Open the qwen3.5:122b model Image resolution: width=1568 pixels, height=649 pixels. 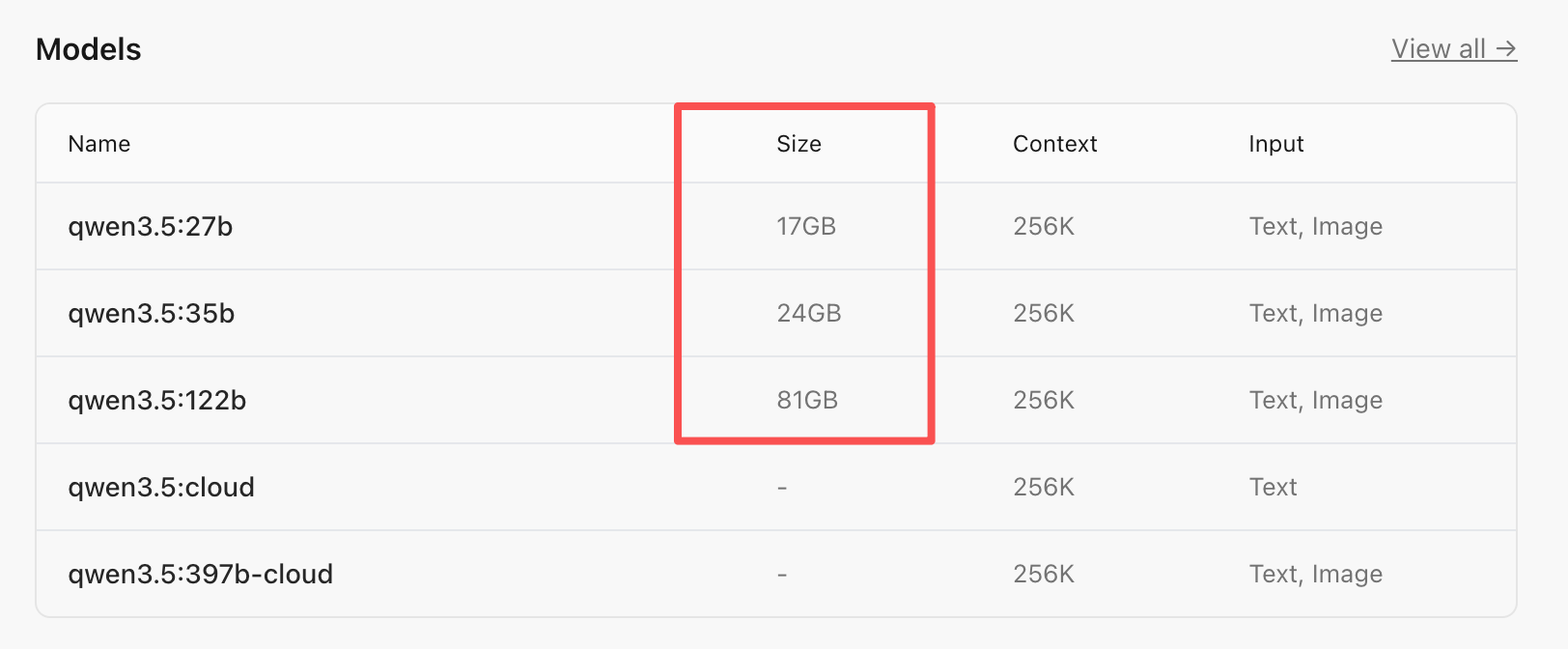(x=157, y=401)
